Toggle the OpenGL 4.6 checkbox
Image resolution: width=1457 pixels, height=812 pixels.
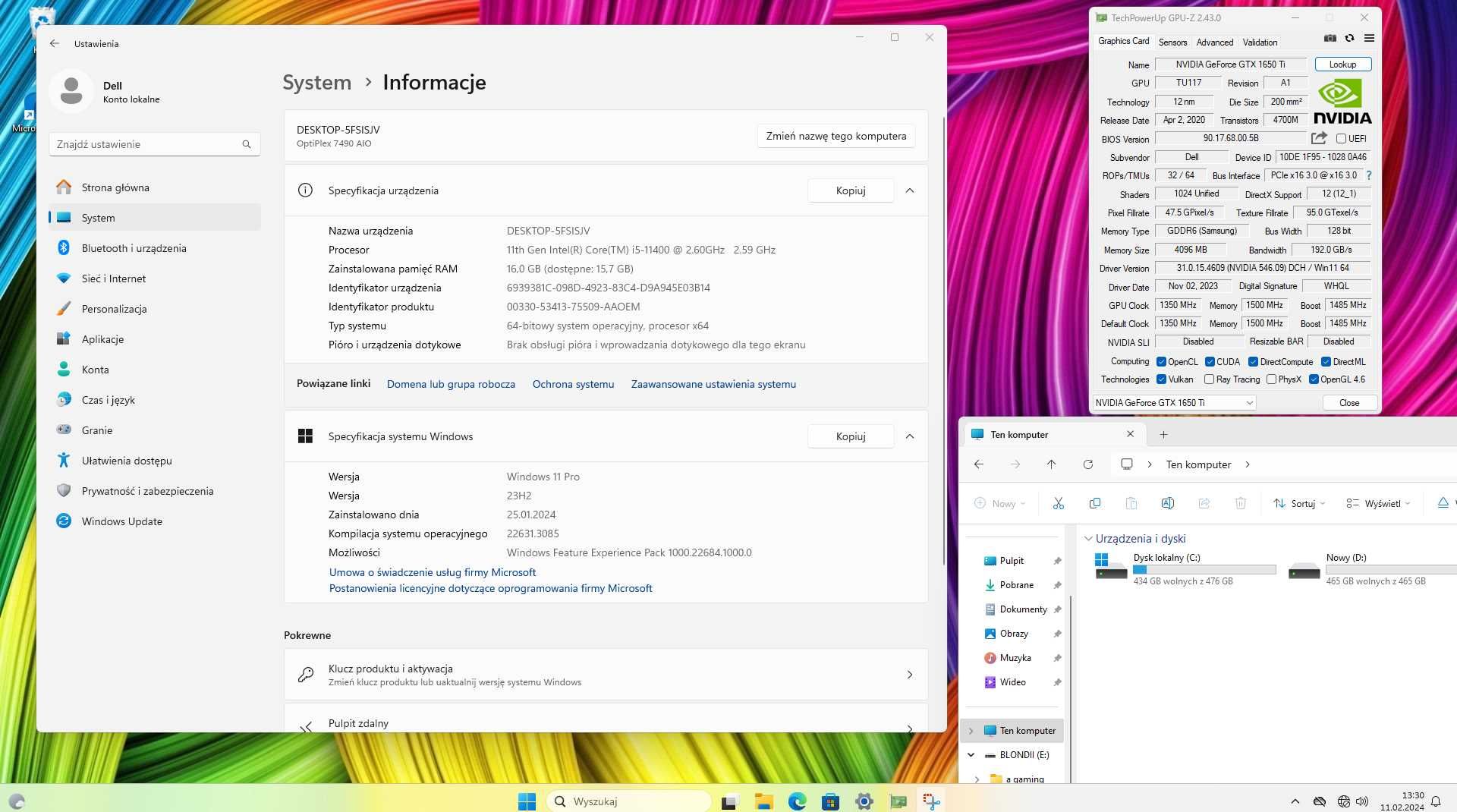pos(1314,379)
